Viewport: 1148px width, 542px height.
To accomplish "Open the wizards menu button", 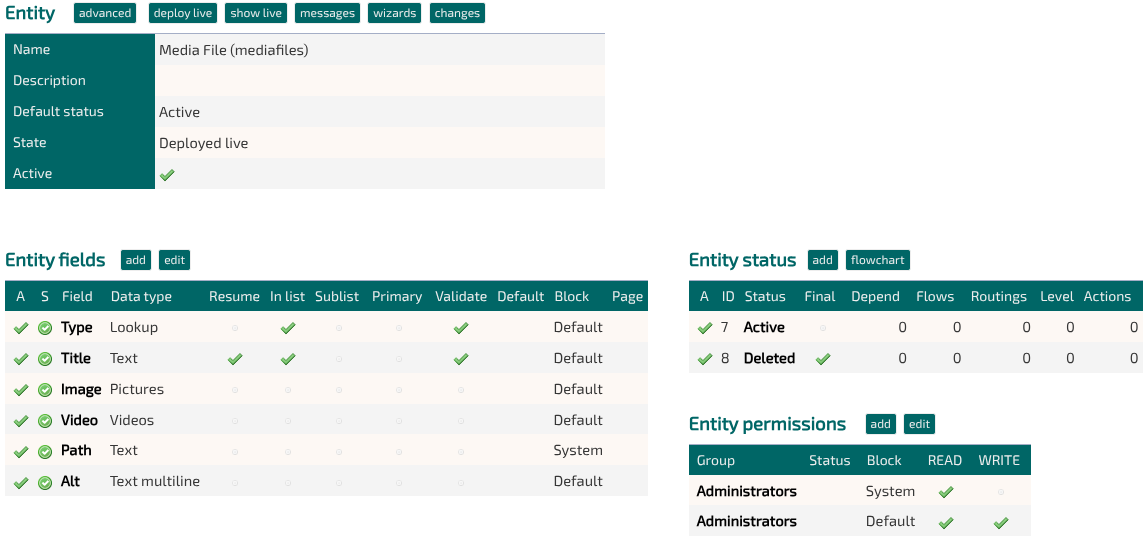I will (x=395, y=13).
